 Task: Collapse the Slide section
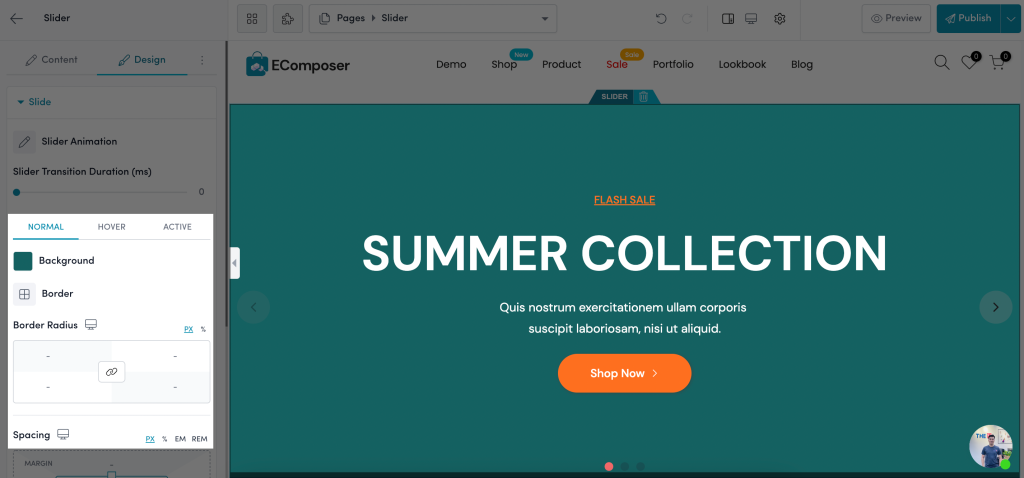(x=34, y=102)
